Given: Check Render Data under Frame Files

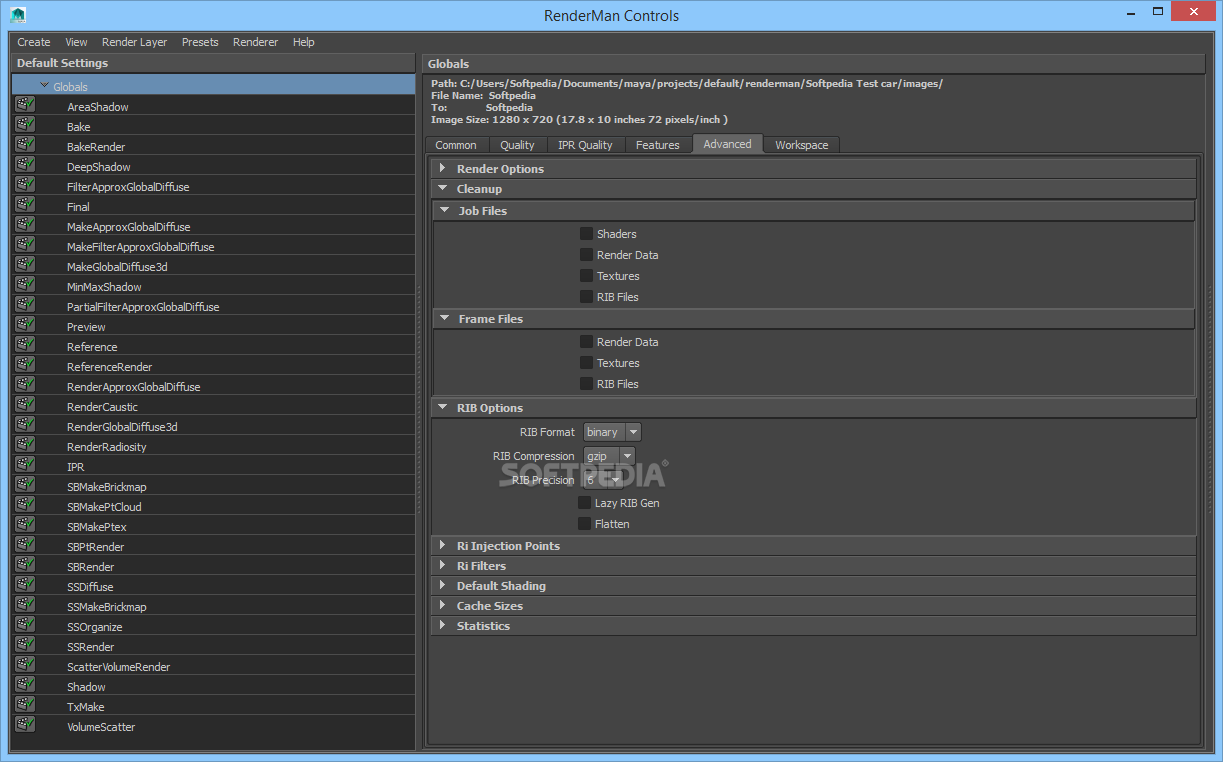Looking at the screenshot, I should pyautogui.click(x=587, y=341).
